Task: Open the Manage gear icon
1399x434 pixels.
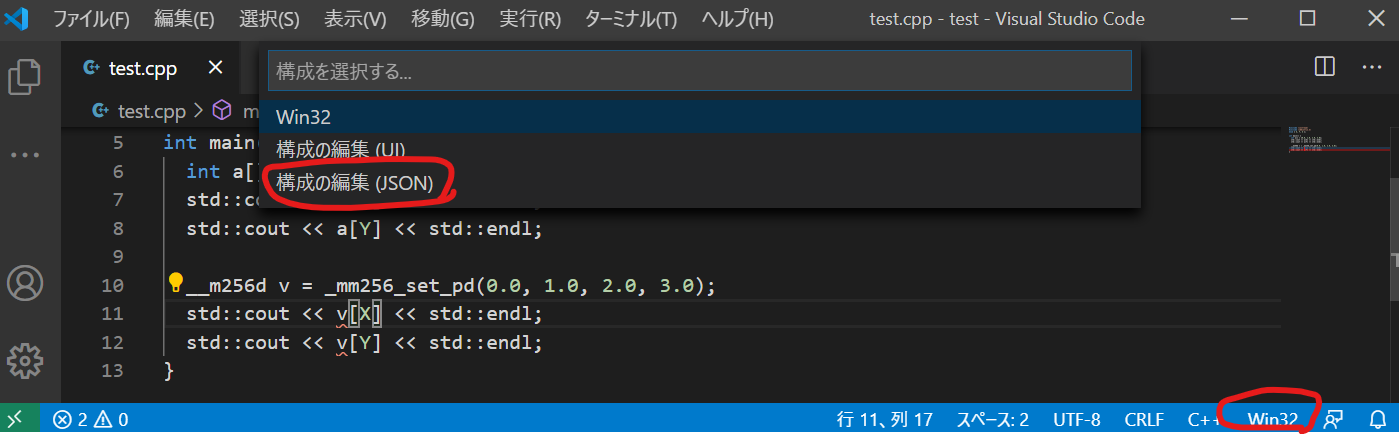Action: pos(25,359)
